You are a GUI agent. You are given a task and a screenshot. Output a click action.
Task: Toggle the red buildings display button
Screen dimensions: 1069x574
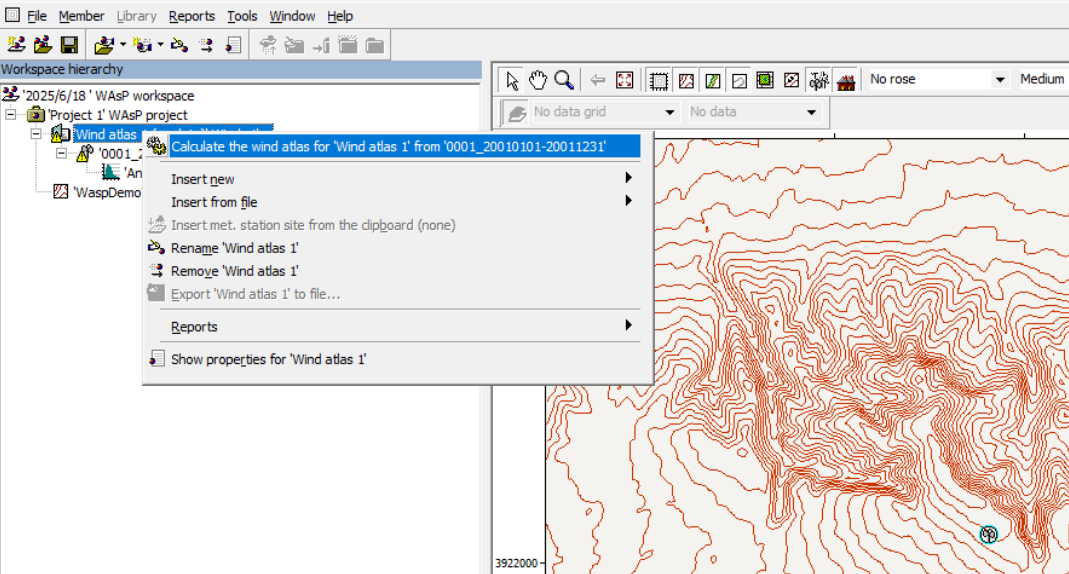click(846, 80)
